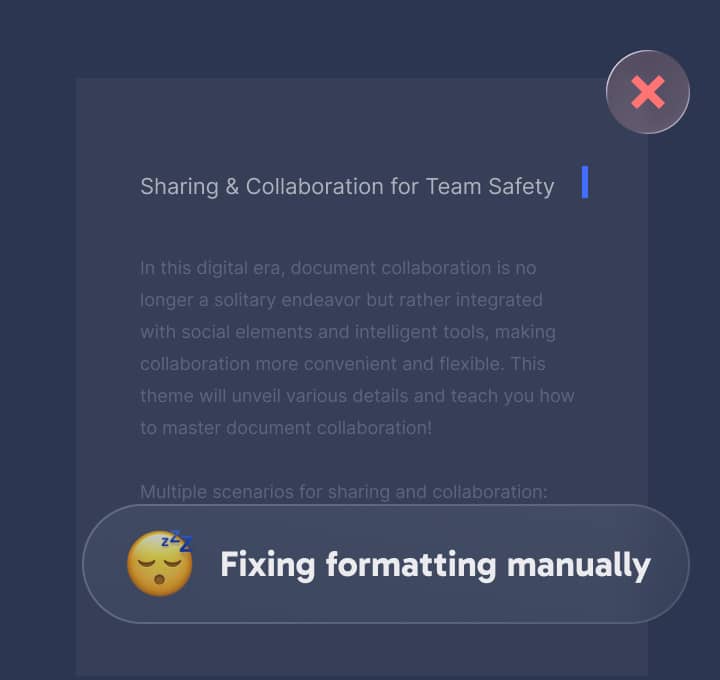Viewport: 720px width, 680px height.
Task: Click 'to master document collaboration!' line
Action: tap(286, 428)
